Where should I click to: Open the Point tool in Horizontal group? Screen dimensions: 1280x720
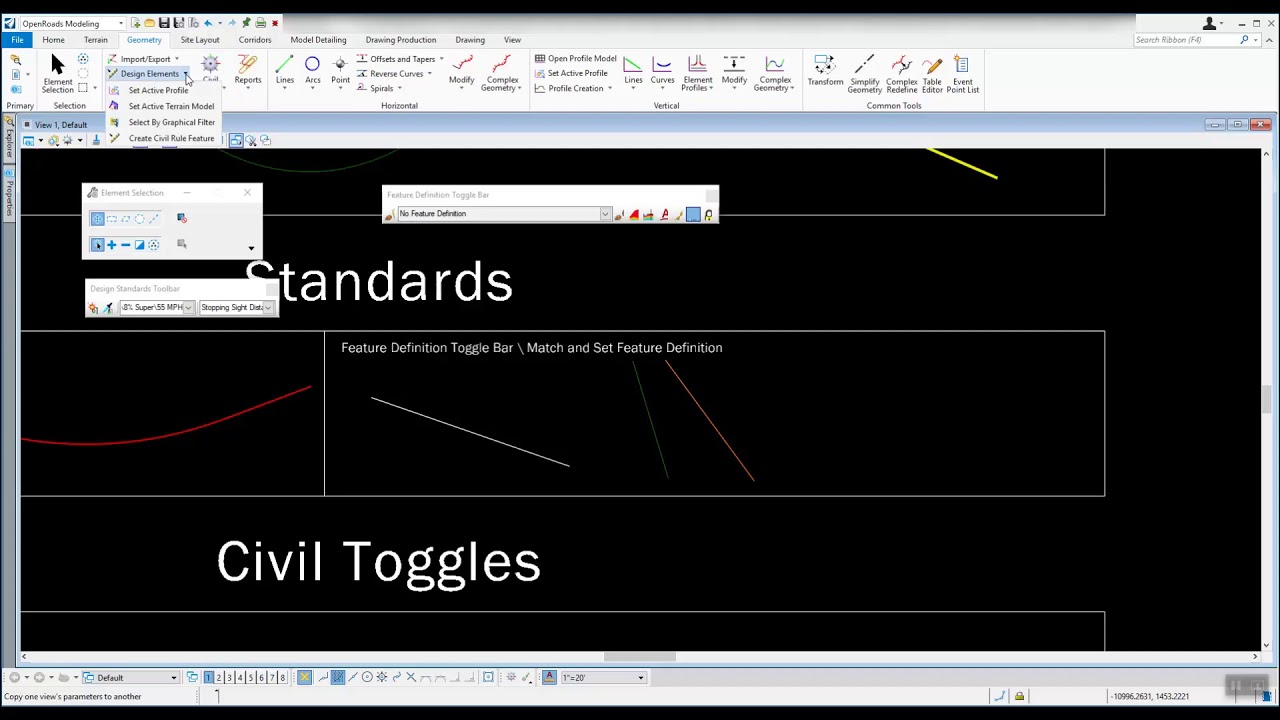tap(340, 71)
